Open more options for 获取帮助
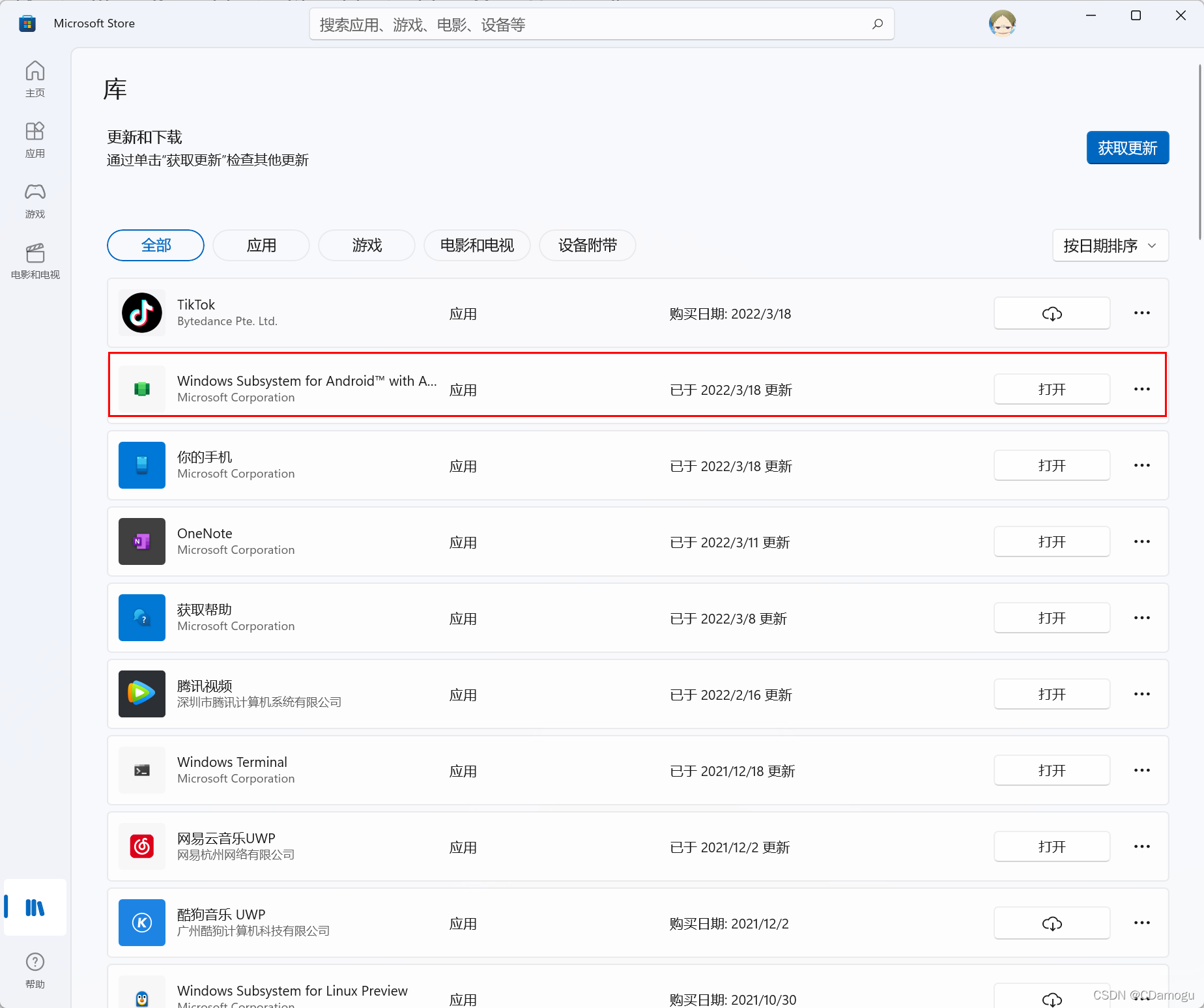Screen dimensions: 1204x1008 click(x=1142, y=618)
